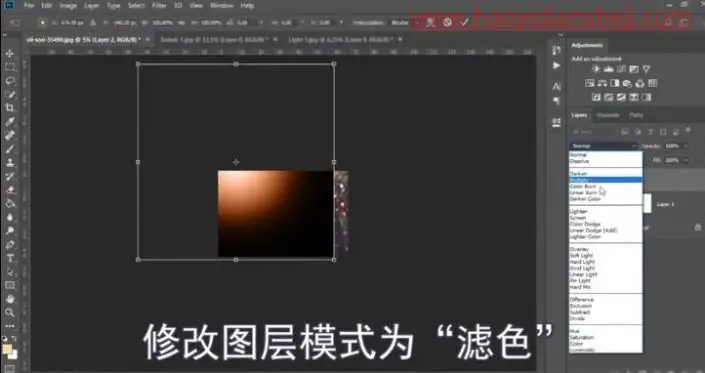This screenshot has height=373, width=705.
Task: Click the background color swatch
Action: point(13,355)
